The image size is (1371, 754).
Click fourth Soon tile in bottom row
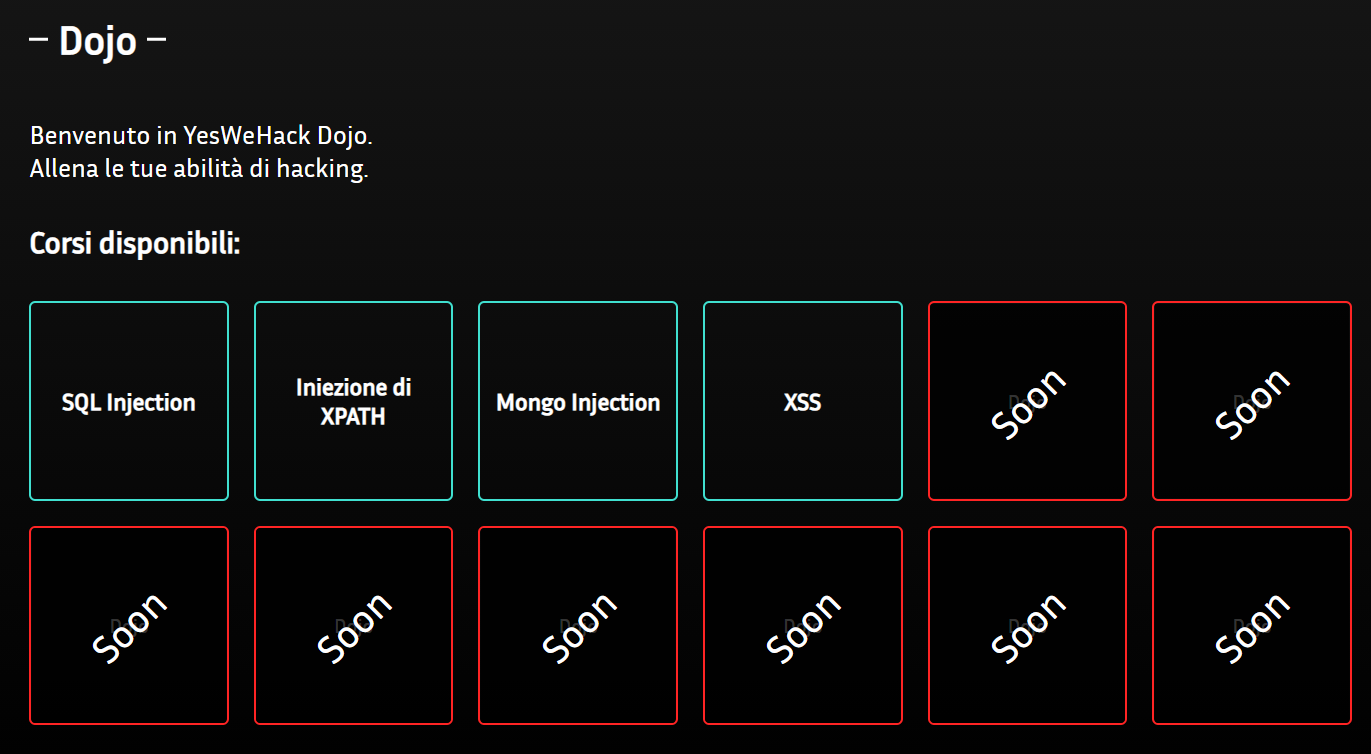point(803,625)
